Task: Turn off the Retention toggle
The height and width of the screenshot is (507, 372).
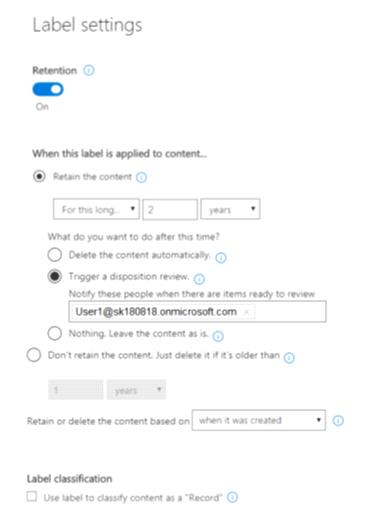Action: point(48,89)
